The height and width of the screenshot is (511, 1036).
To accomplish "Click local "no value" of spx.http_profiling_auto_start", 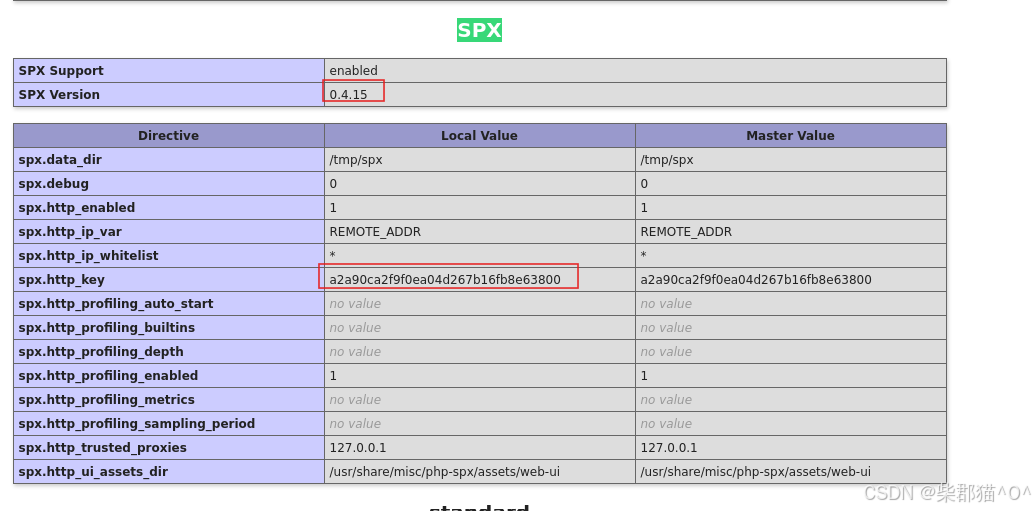I will coord(355,304).
